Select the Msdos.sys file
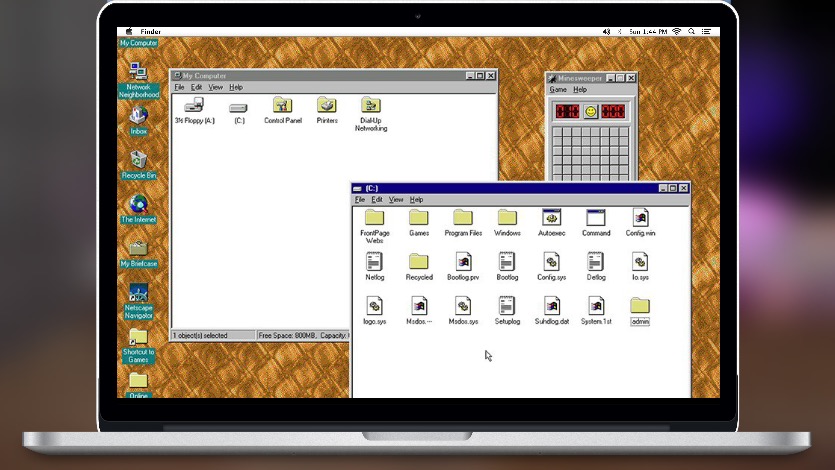835x470 pixels. 463,311
